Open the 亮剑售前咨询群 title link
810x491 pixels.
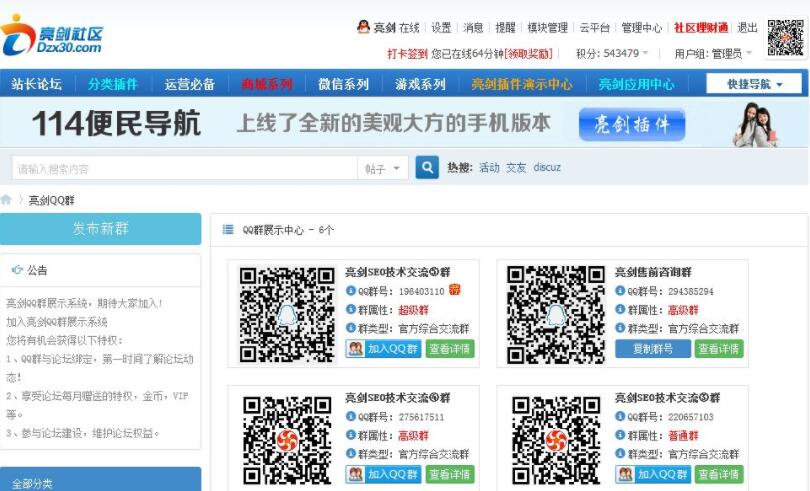653,272
